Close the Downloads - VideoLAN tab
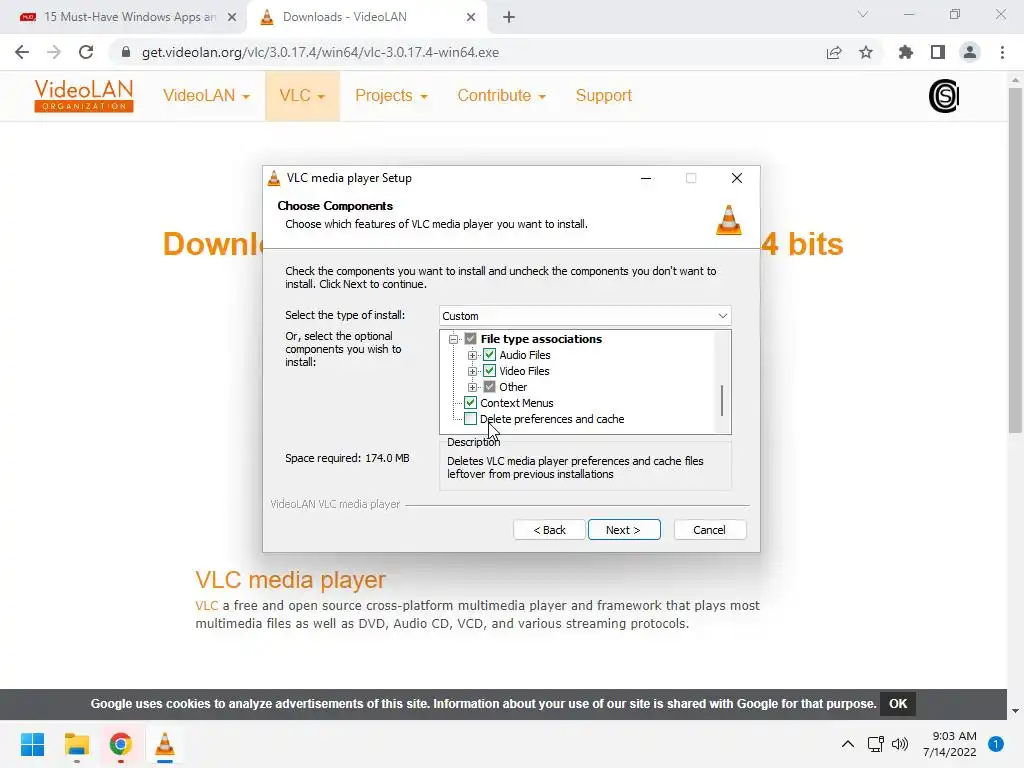Screen dimensions: 1024x768 point(471,17)
